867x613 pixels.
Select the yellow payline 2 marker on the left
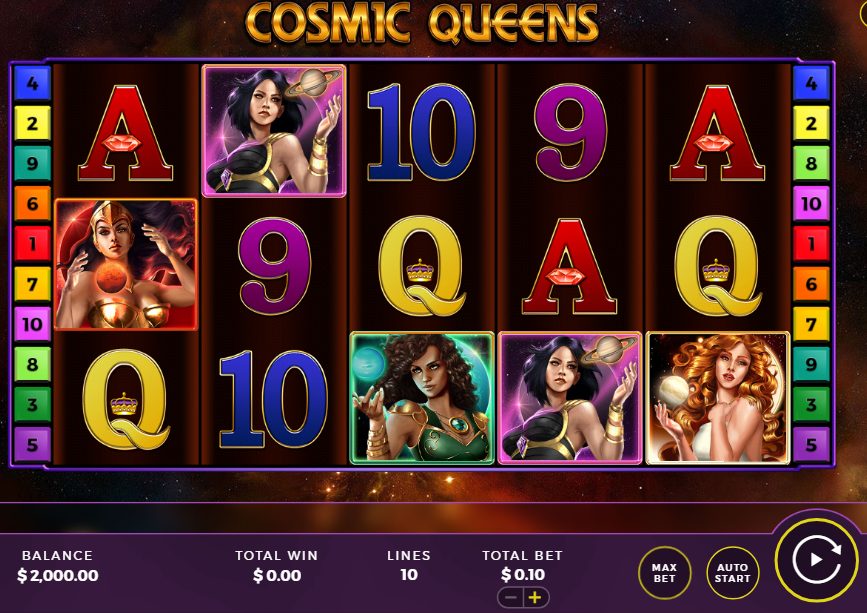(x=33, y=123)
